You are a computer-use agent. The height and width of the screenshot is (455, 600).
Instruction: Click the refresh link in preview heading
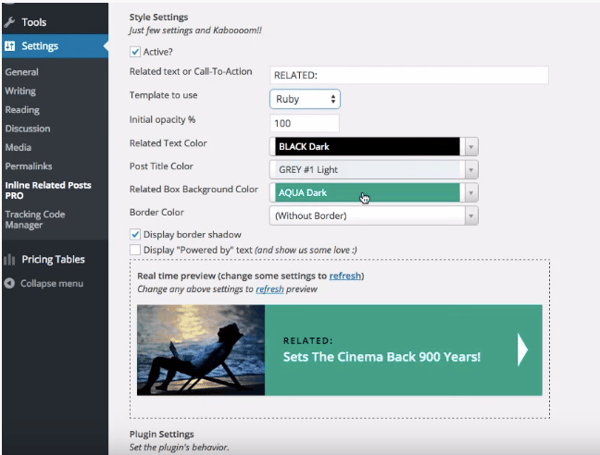(x=345, y=276)
